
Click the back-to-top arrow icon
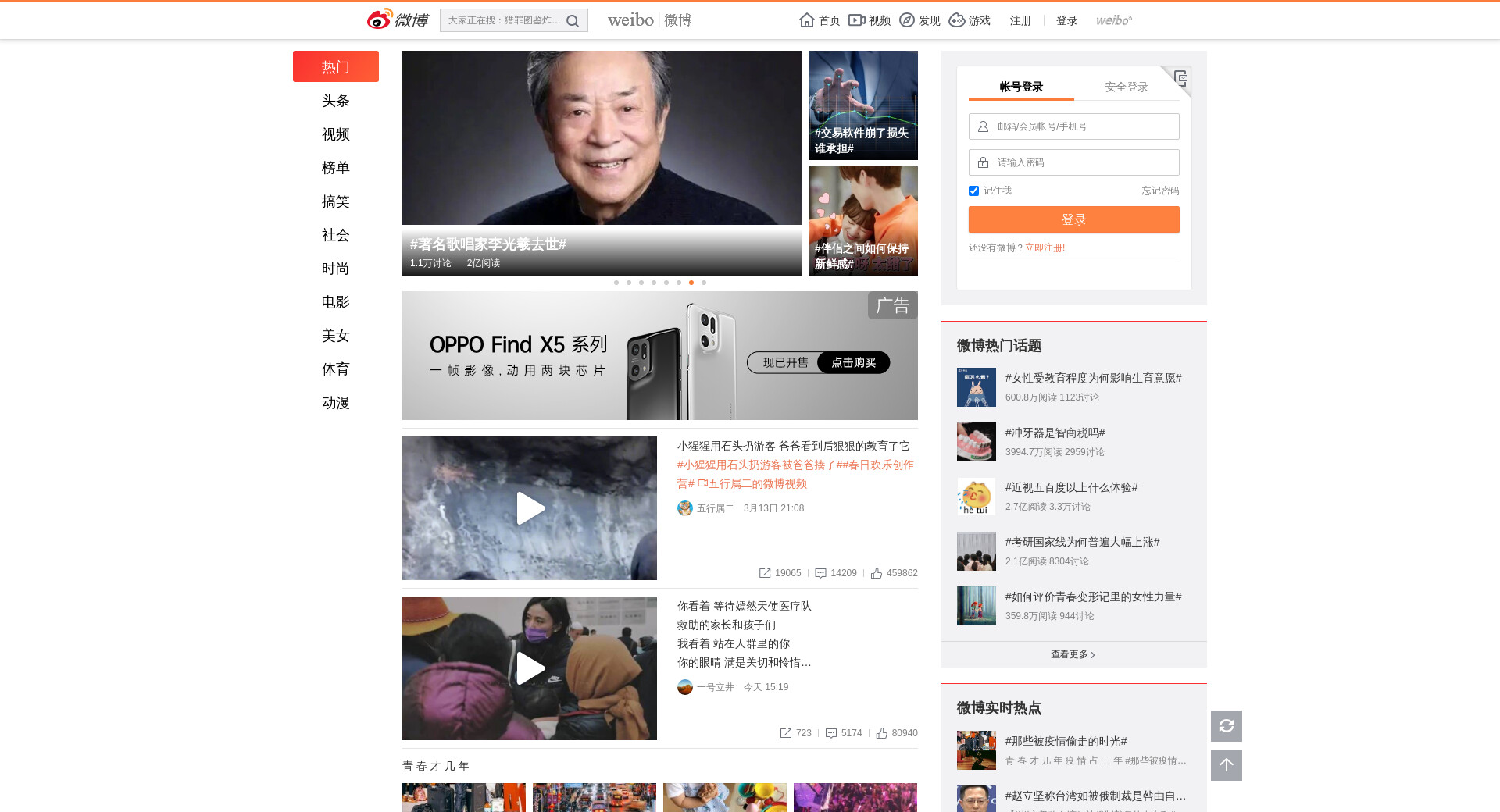tap(1226, 765)
